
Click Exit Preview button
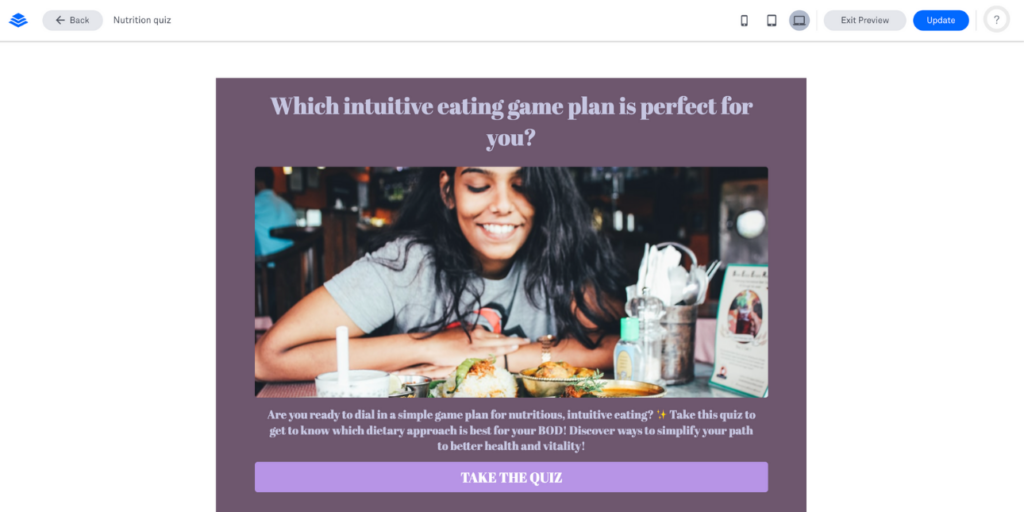coord(865,20)
